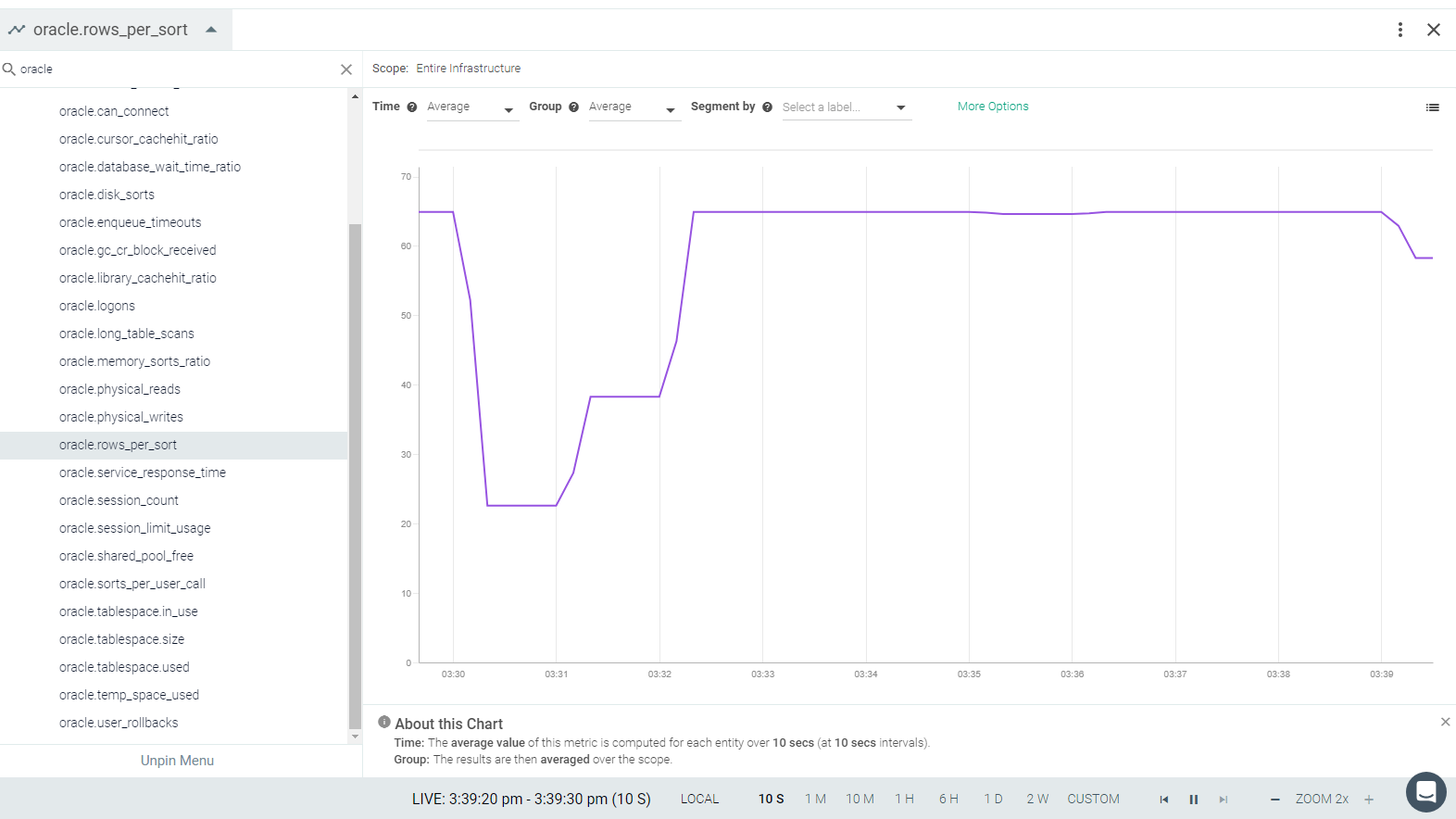The height and width of the screenshot is (819, 1456).
Task: Open the Time help tooltip icon
Action: [x=412, y=107]
